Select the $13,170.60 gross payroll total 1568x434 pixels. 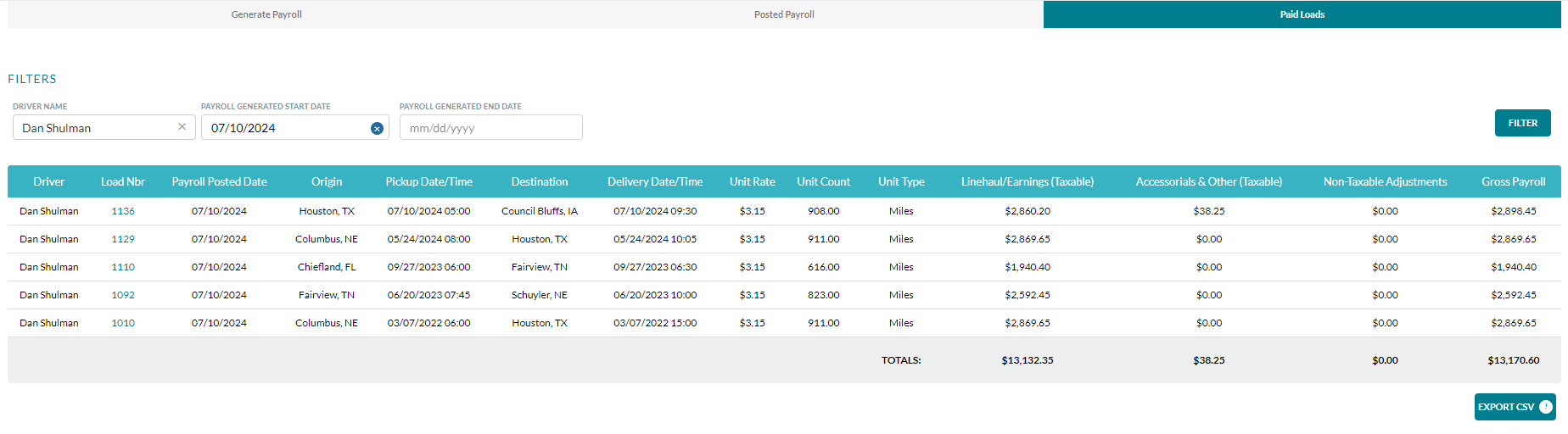tap(1514, 360)
